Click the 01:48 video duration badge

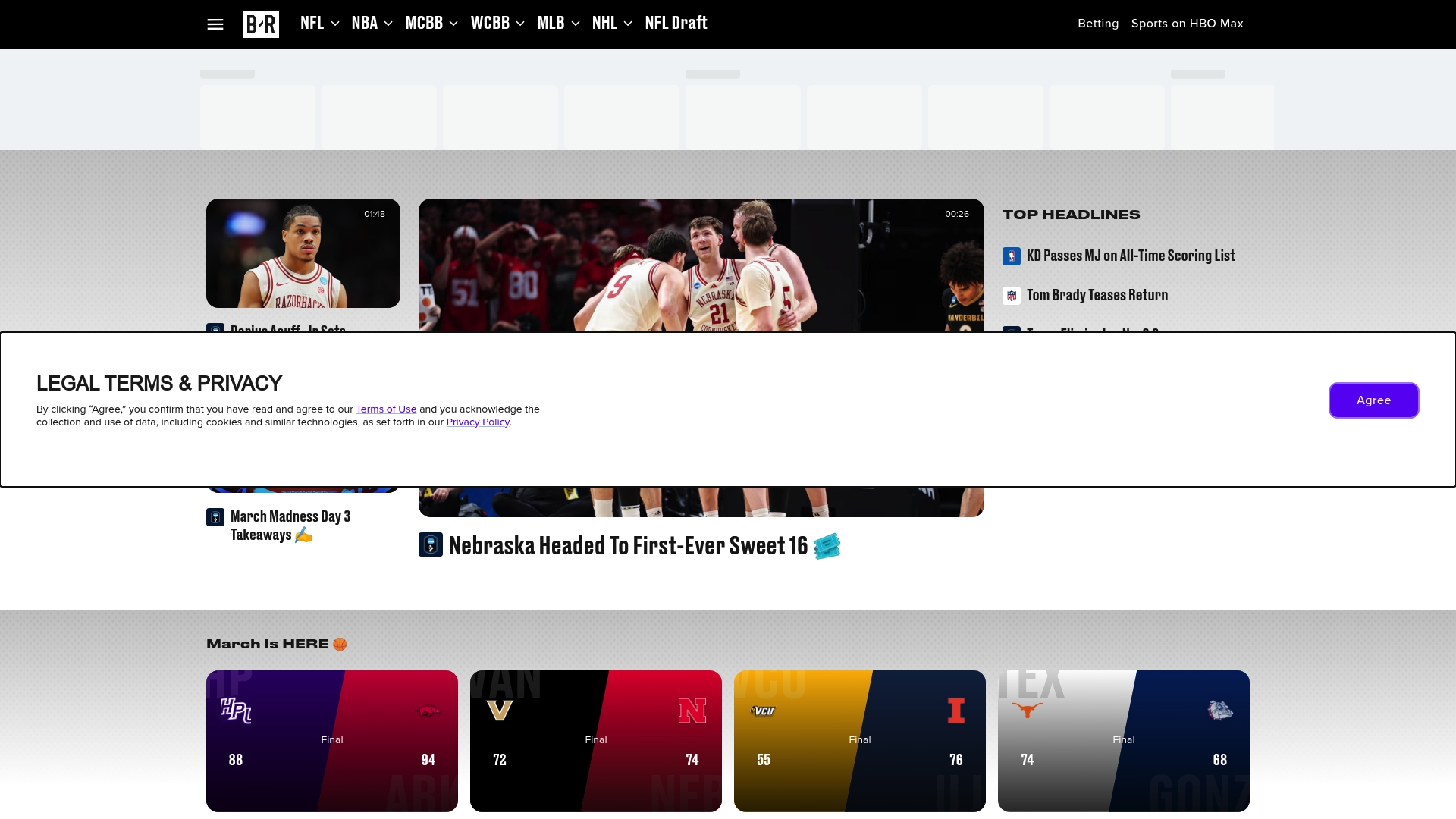click(375, 214)
